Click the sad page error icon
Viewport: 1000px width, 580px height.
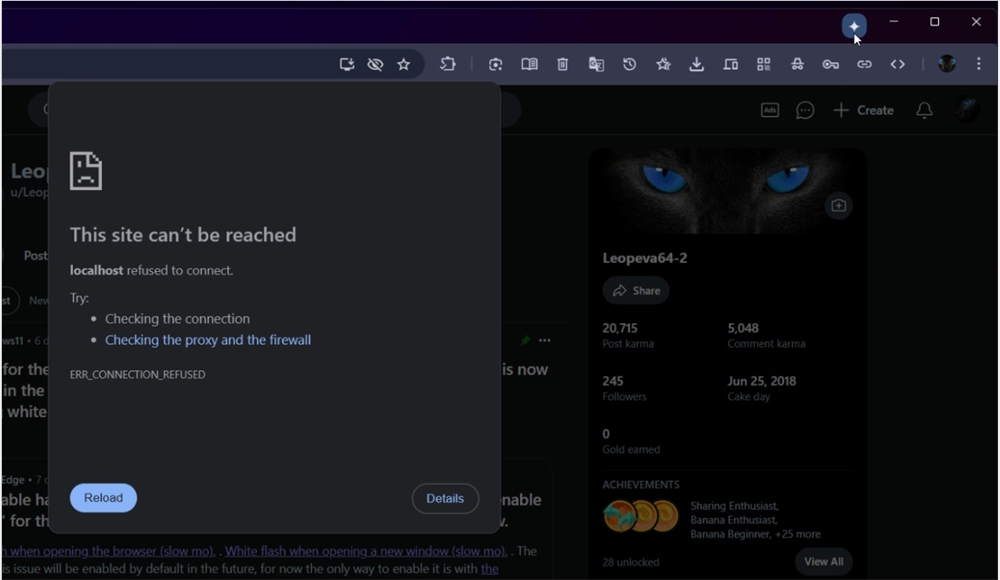coord(85,171)
